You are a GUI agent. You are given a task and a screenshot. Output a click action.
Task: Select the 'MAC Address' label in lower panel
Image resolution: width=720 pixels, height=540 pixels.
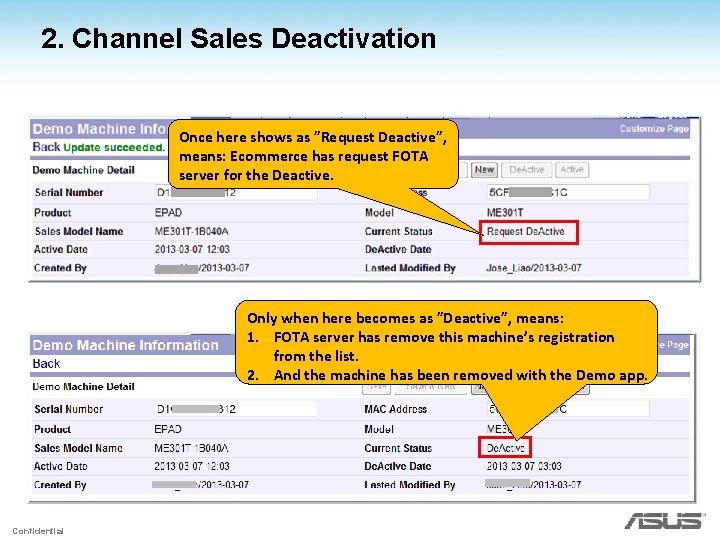395,409
